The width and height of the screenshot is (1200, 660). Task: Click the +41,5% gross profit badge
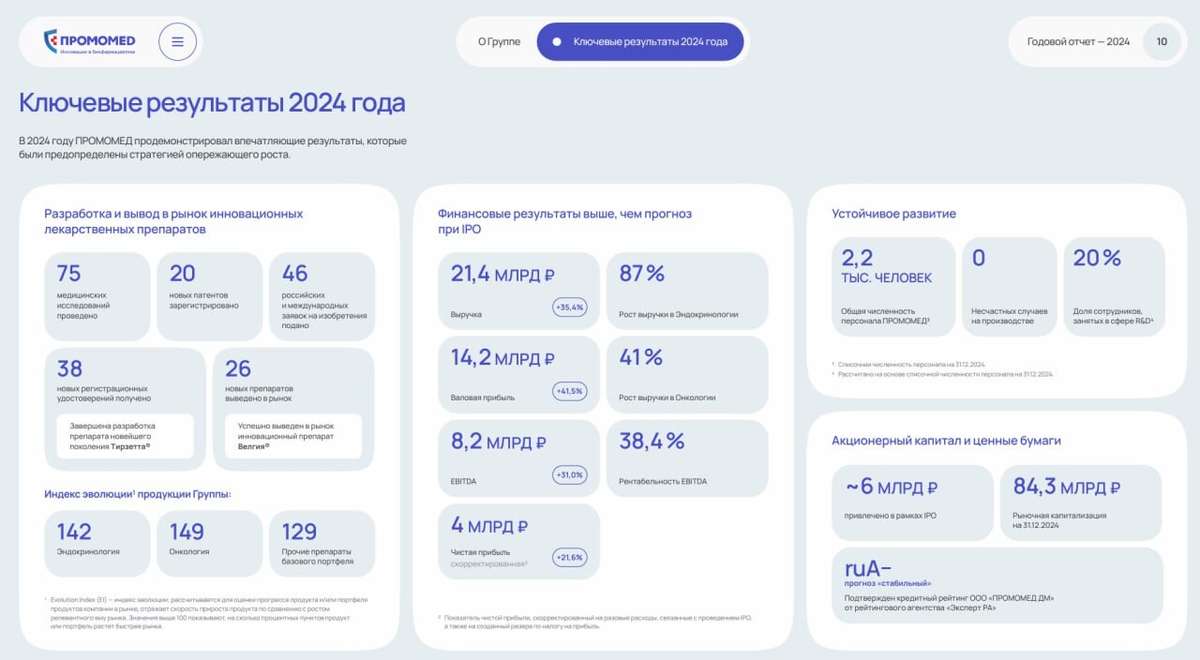pyautogui.click(x=570, y=391)
